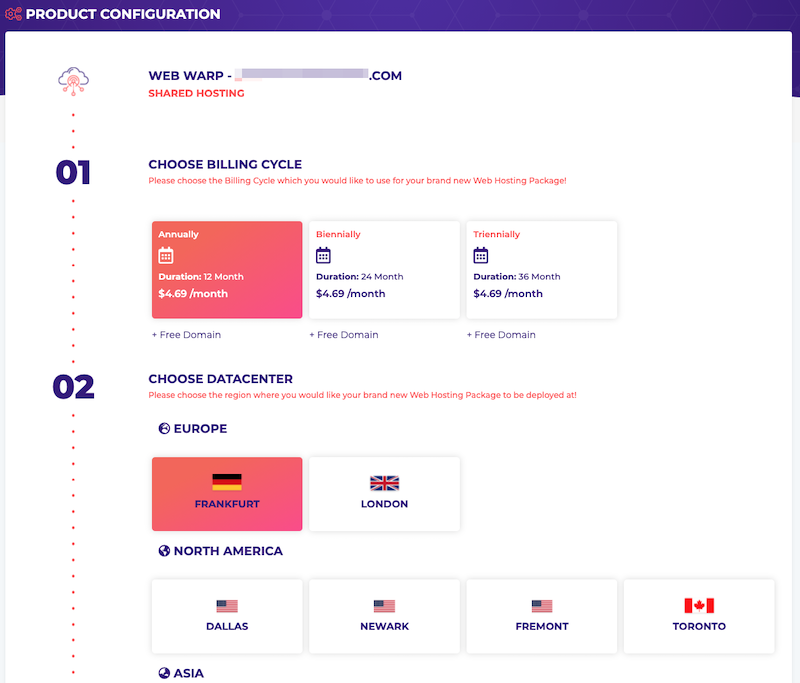
Task: Select the Frankfurt datacenter
Action: (x=227, y=494)
